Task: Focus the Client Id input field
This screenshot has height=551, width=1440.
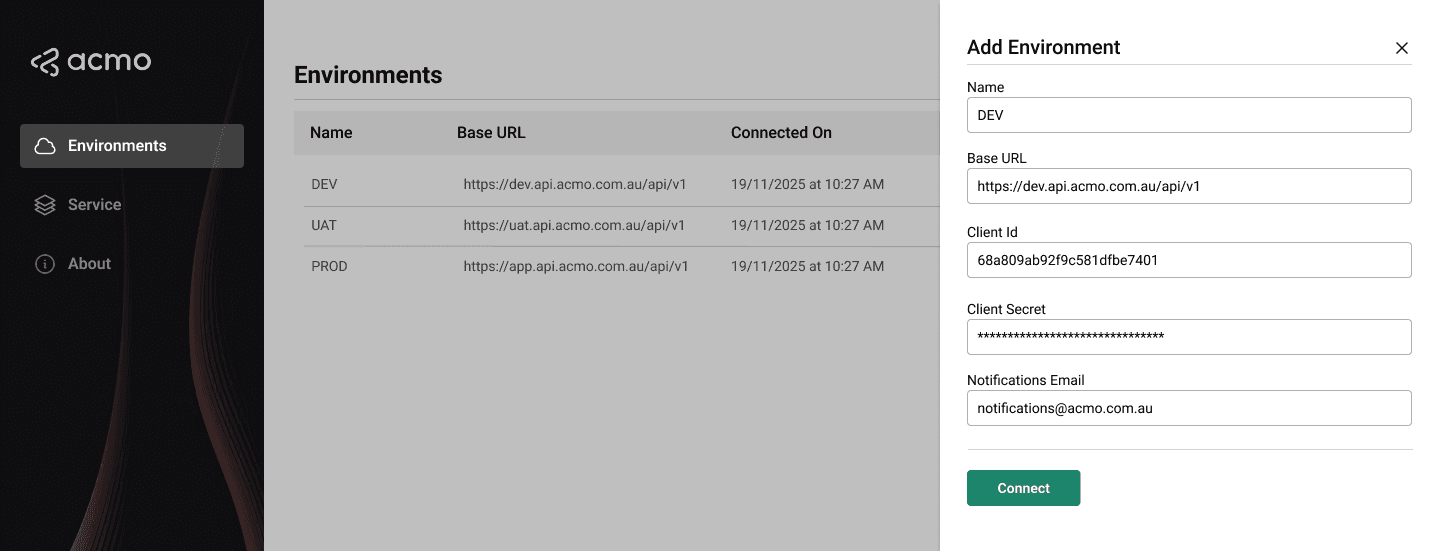Action: tap(1189, 260)
